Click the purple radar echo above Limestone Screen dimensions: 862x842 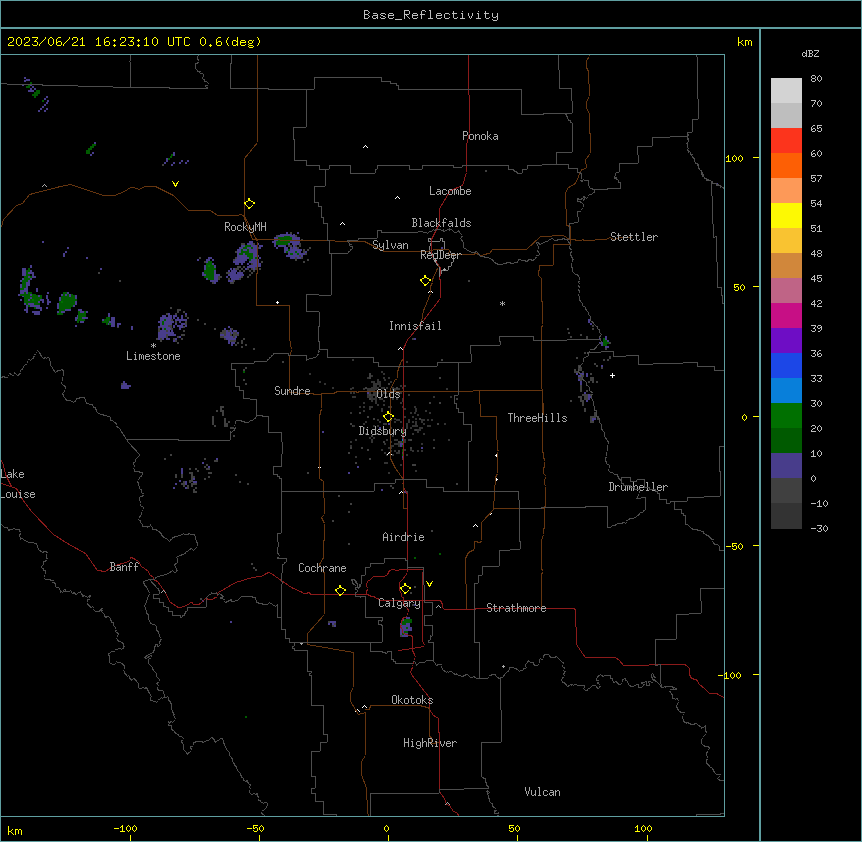coord(173,325)
